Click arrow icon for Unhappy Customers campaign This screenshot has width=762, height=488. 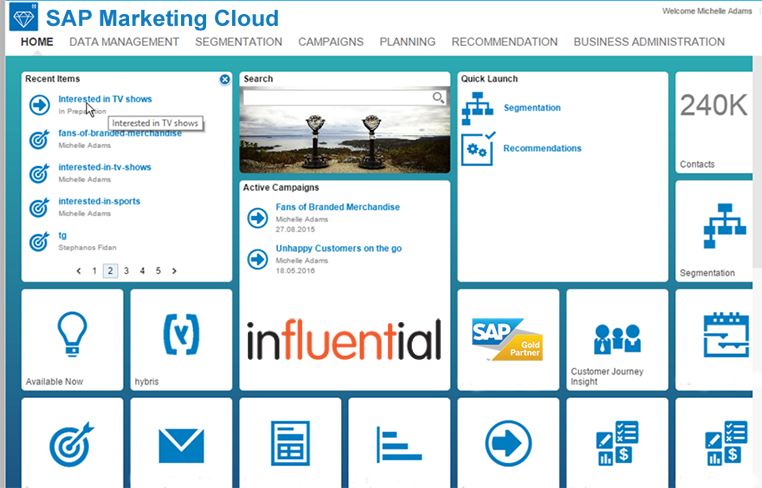click(258, 259)
